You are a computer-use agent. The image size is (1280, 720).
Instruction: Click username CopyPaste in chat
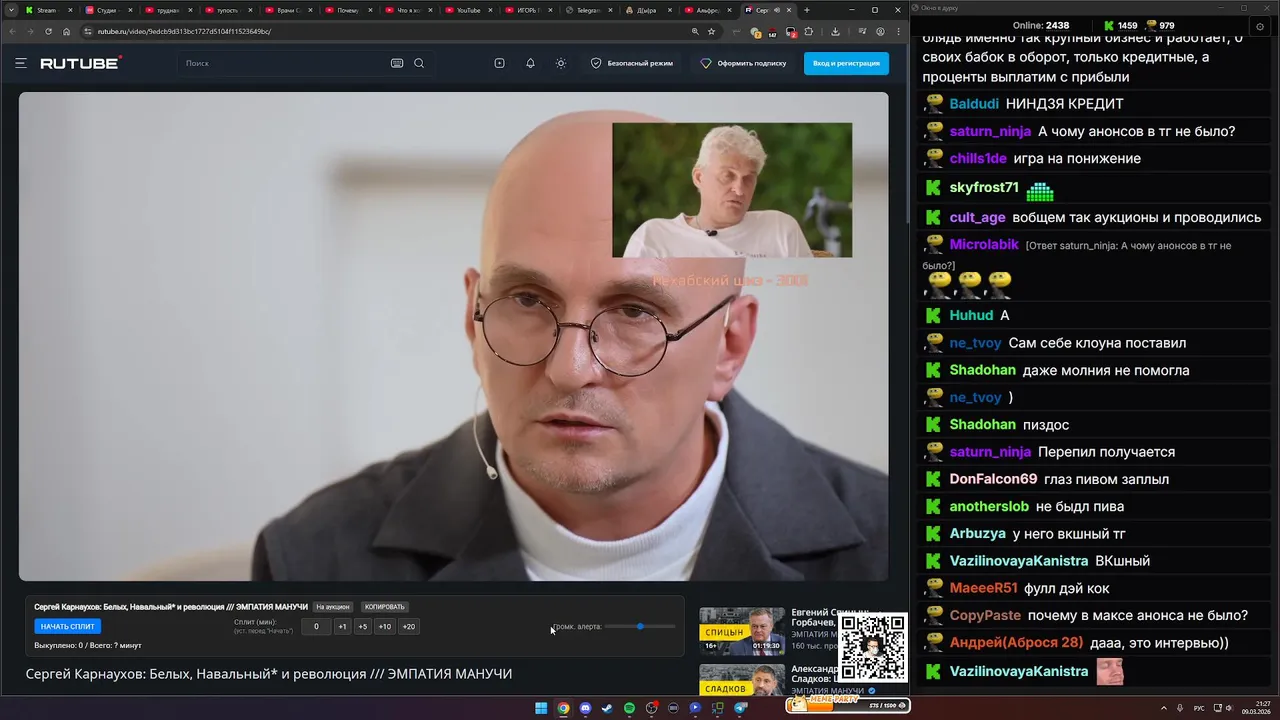(985, 616)
